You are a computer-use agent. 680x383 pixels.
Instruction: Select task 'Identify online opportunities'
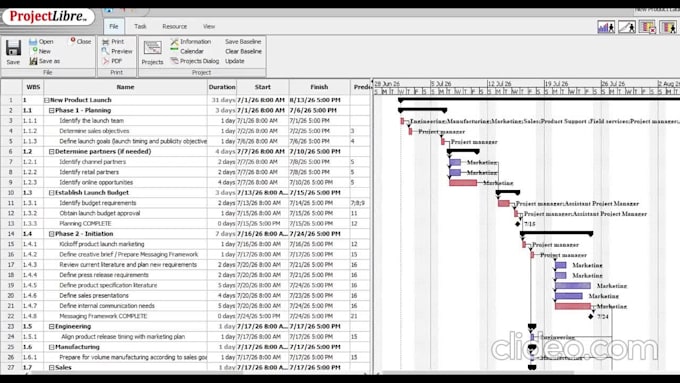[96, 183]
